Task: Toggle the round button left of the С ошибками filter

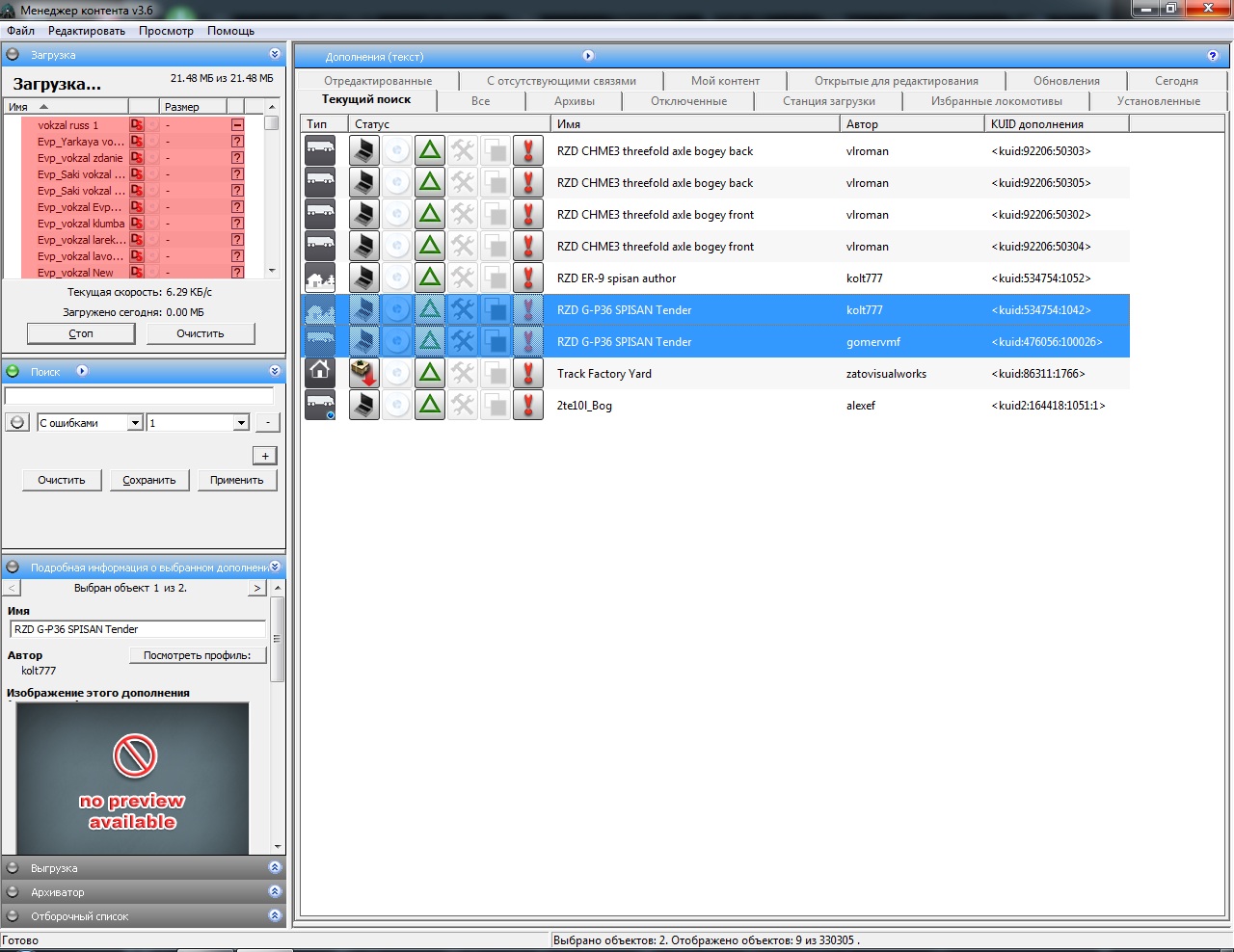Action: click(x=17, y=422)
